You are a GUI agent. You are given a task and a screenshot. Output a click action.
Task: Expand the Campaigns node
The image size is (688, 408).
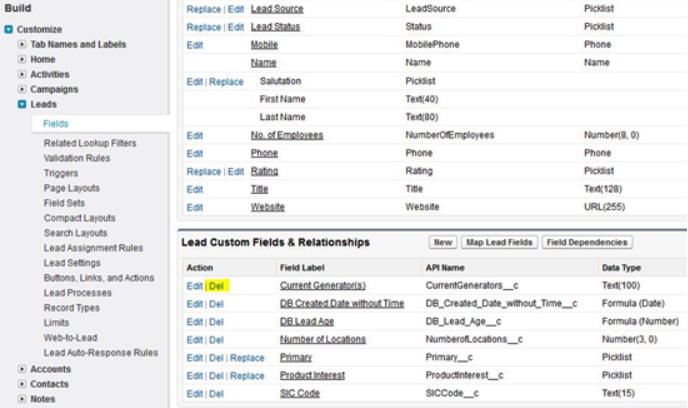tap(22, 89)
